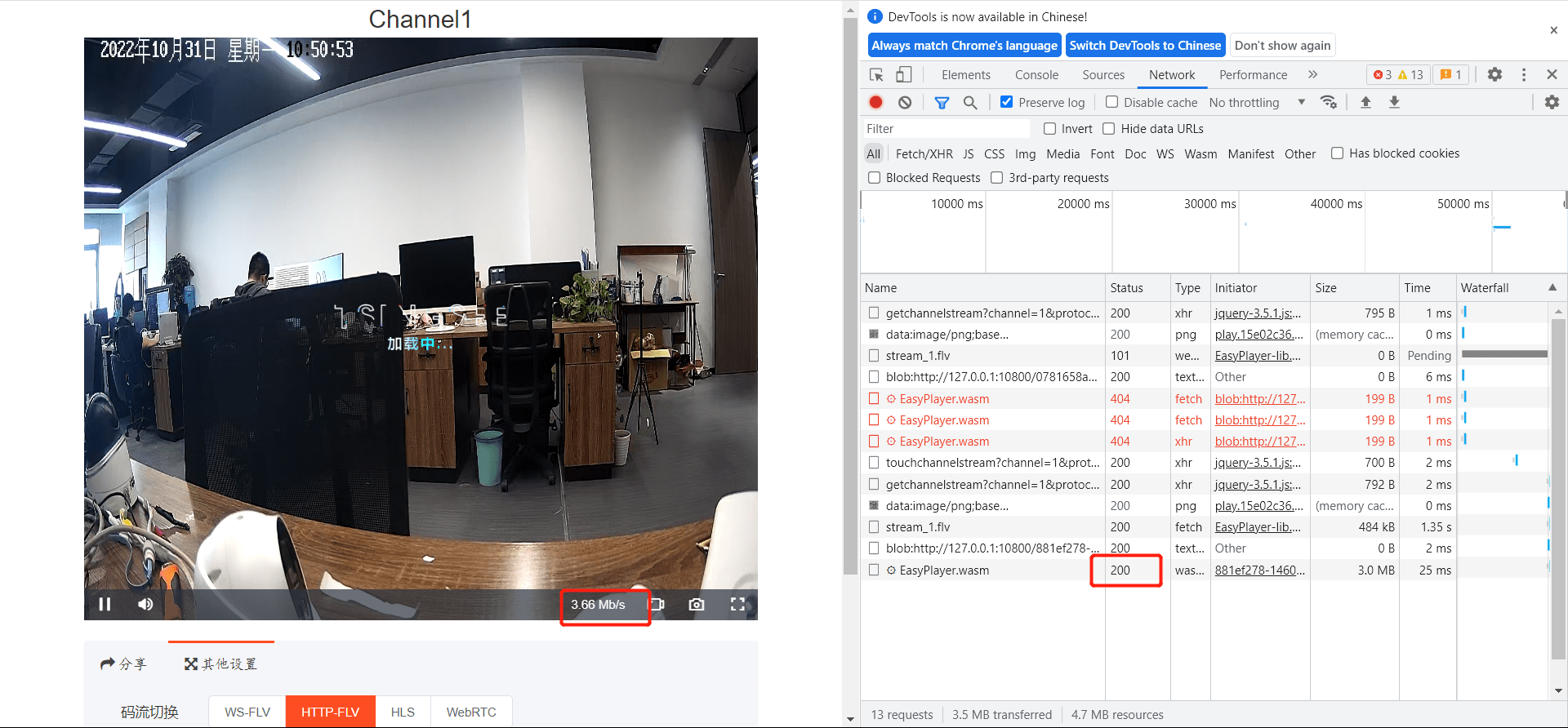Clear the network log
Viewport: 1568px width, 728px height.
pyautogui.click(x=905, y=102)
